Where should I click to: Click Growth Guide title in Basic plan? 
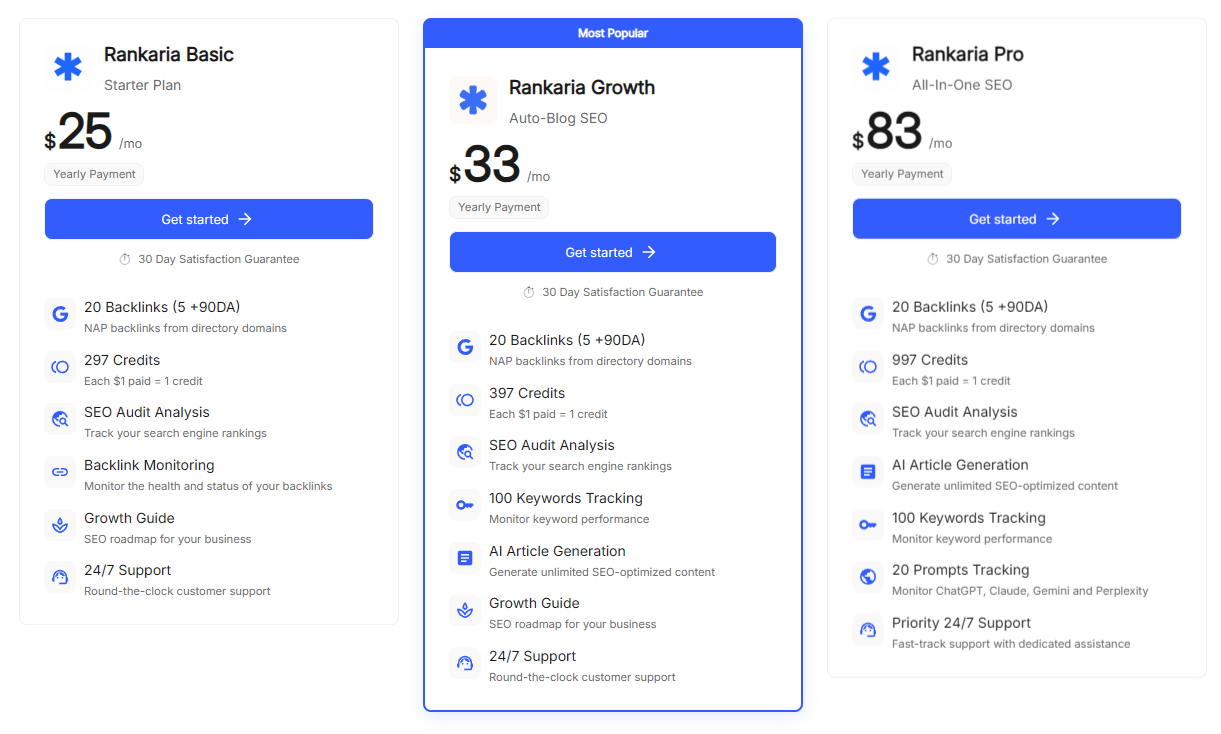click(x=129, y=518)
